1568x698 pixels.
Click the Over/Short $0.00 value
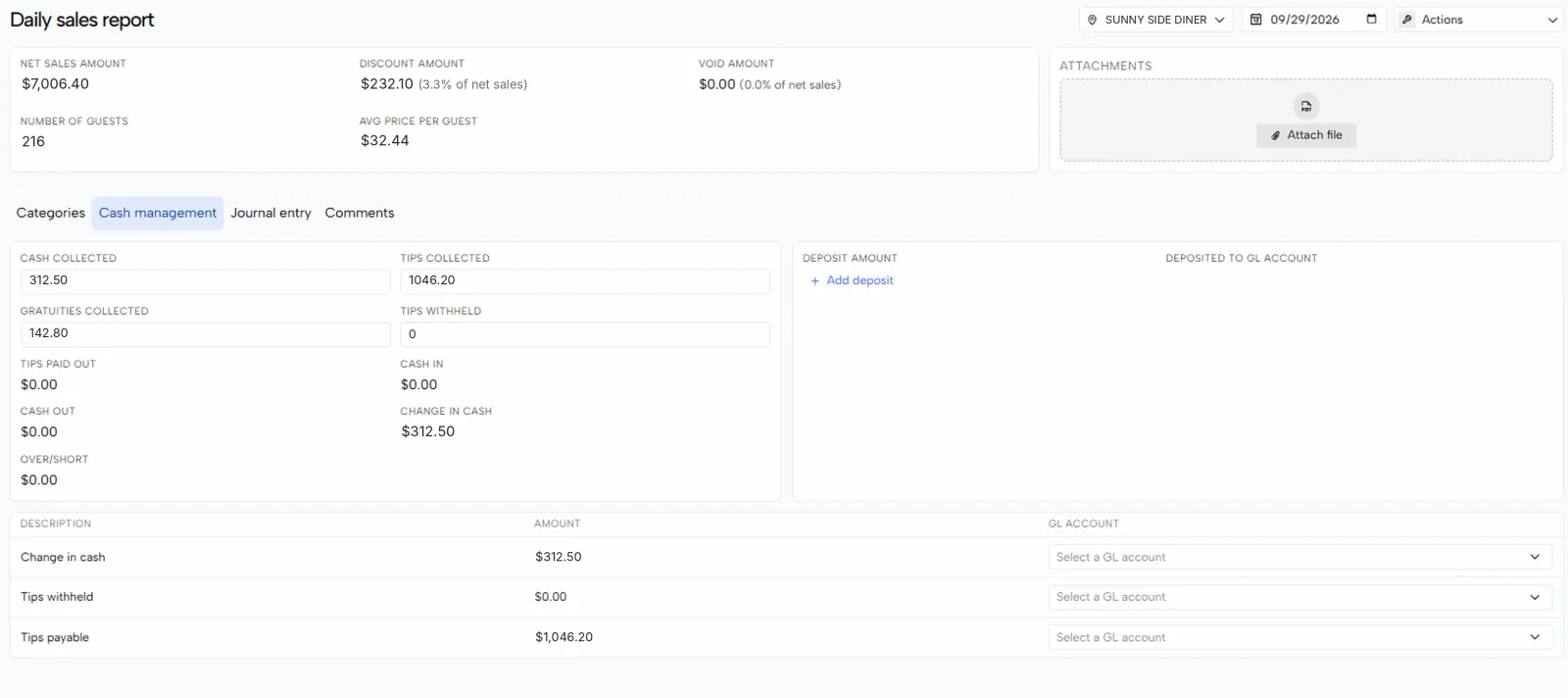pyautogui.click(x=39, y=479)
